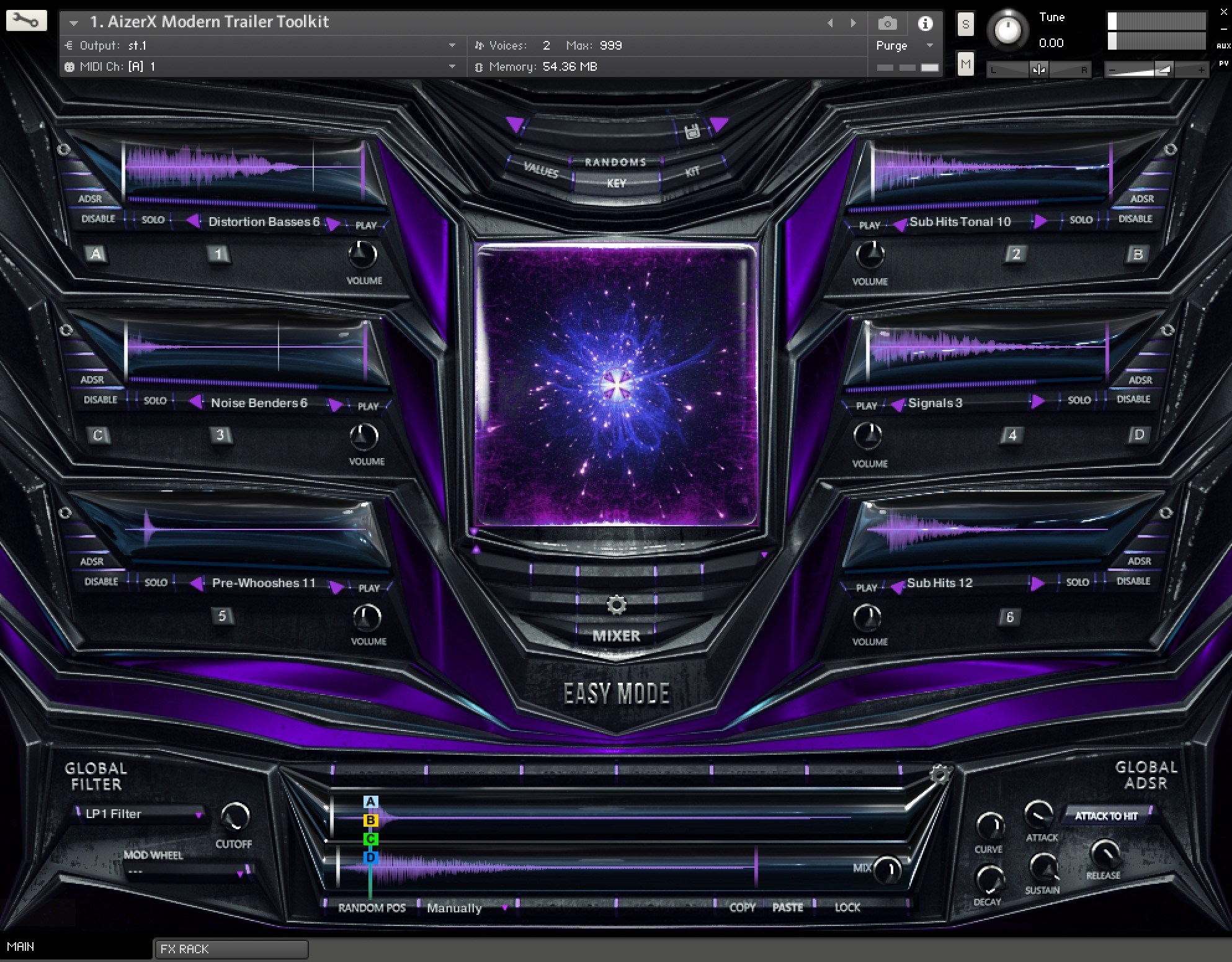Screen dimensions: 1232x962
Task: Disable the Sub Hits Tonal 10 slot
Action: [x=1135, y=218]
